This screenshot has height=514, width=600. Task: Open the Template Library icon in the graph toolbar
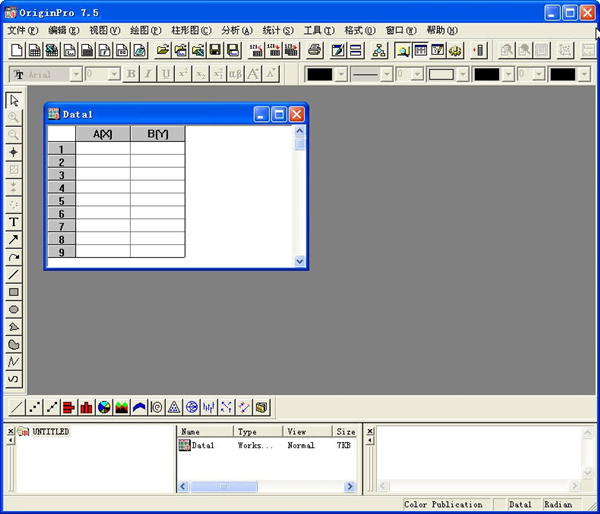pyautogui.click(x=261, y=407)
